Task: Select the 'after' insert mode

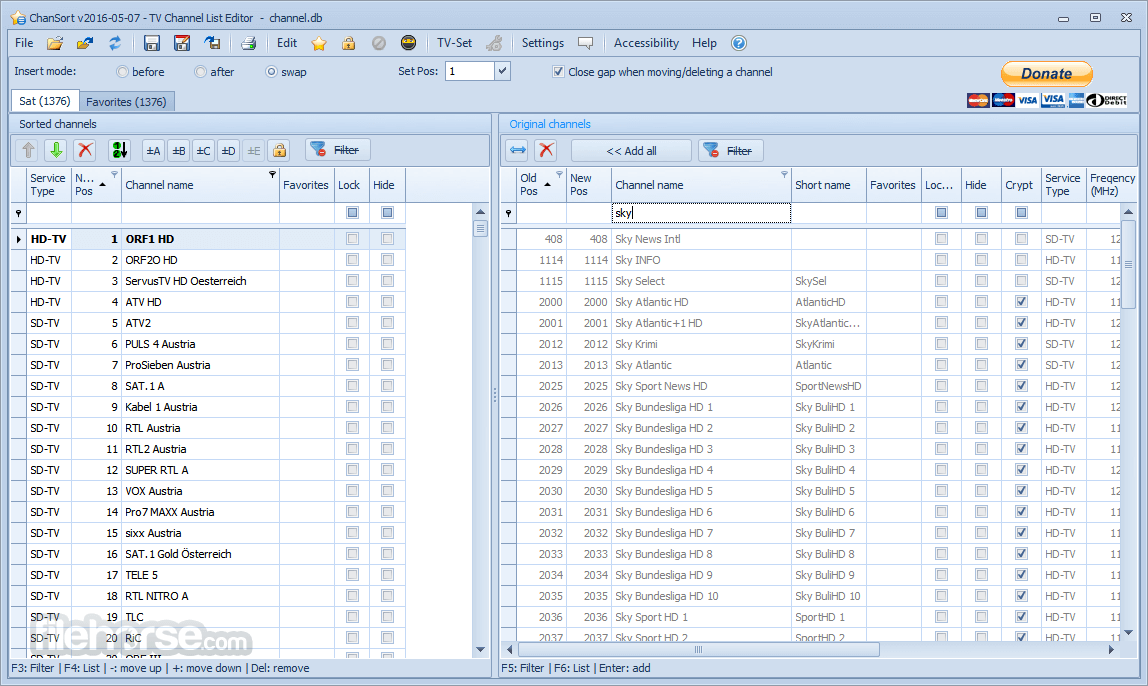Action: 200,72
